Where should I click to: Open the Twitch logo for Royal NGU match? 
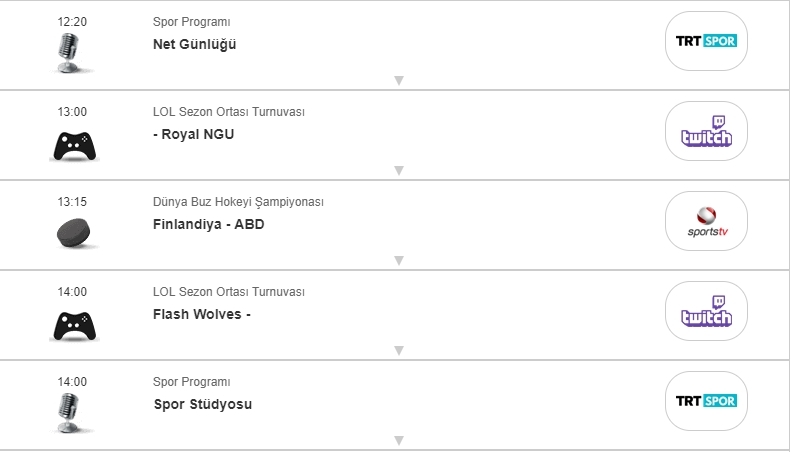706,131
